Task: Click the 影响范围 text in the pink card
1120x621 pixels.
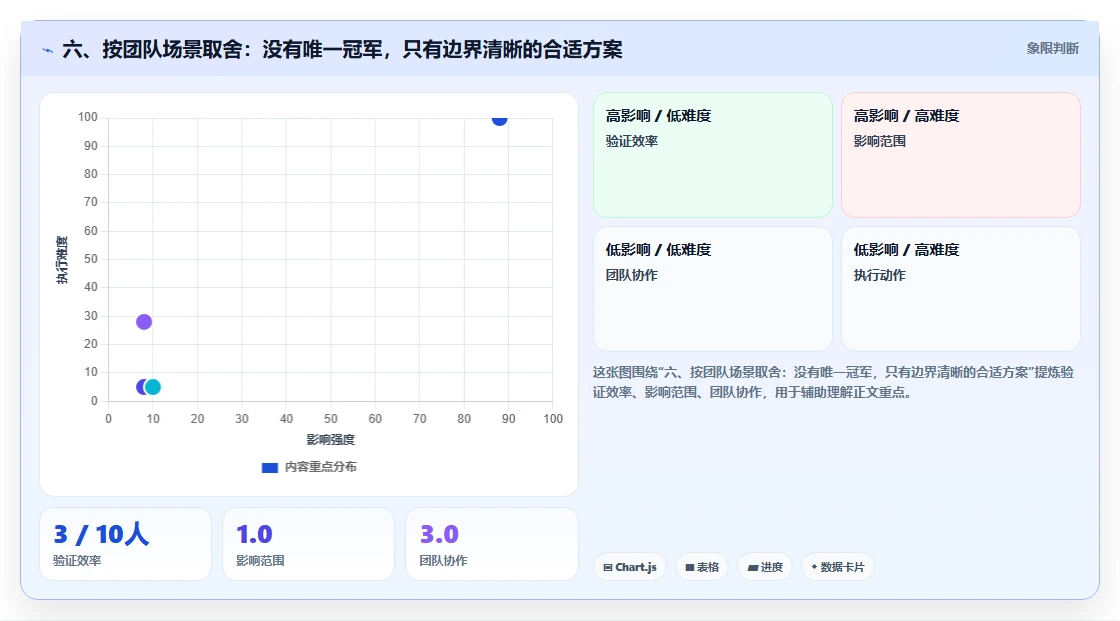Action: [x=880, y=141]
